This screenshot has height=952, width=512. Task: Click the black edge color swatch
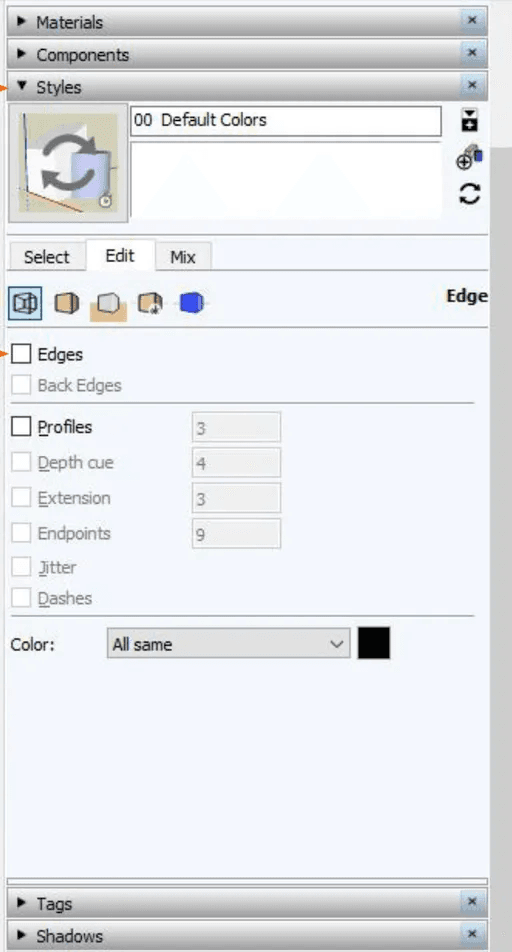point(374,643)
